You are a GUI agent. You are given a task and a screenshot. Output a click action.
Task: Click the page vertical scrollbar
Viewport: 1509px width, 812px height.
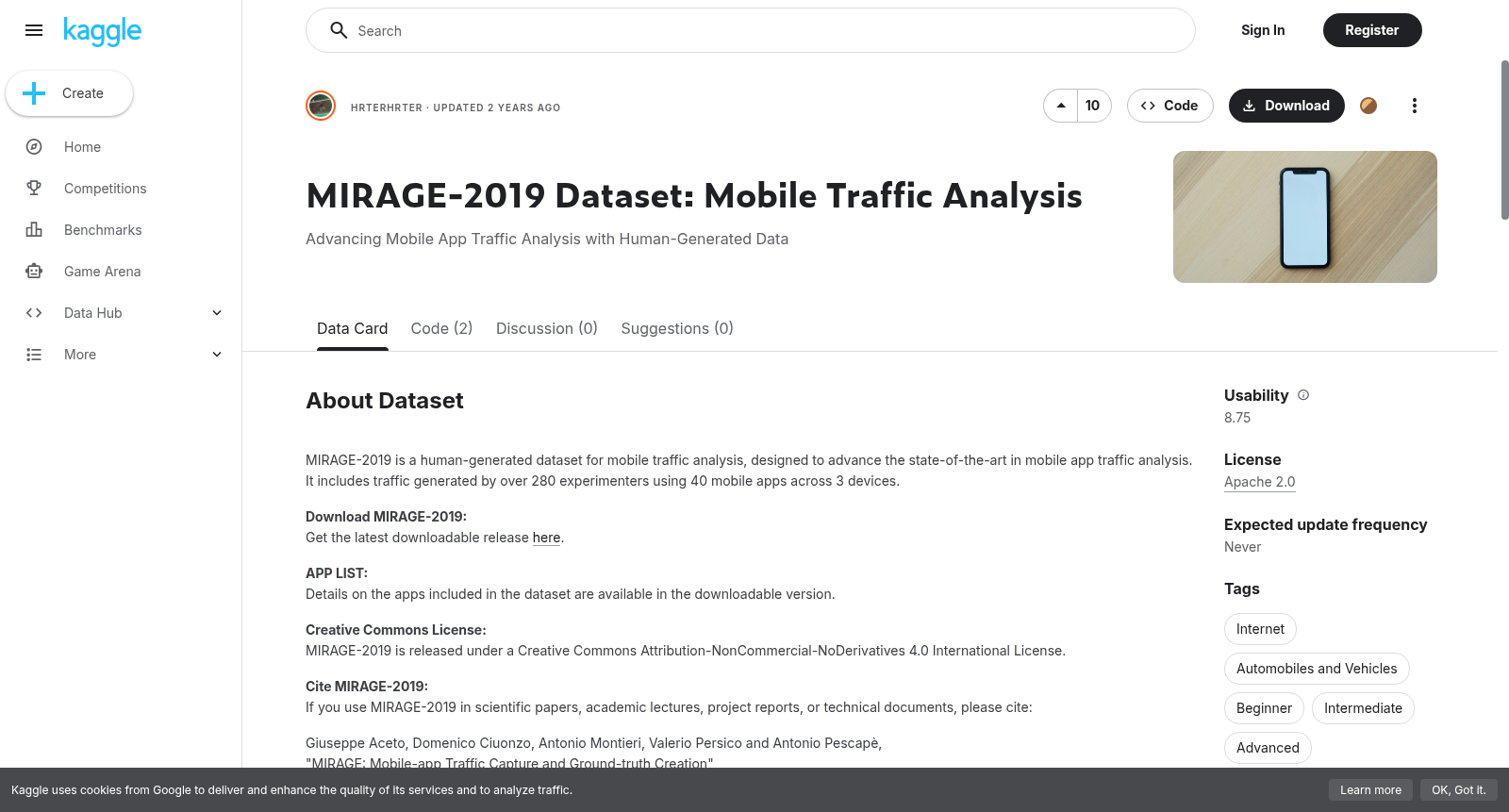point(1504,140)
